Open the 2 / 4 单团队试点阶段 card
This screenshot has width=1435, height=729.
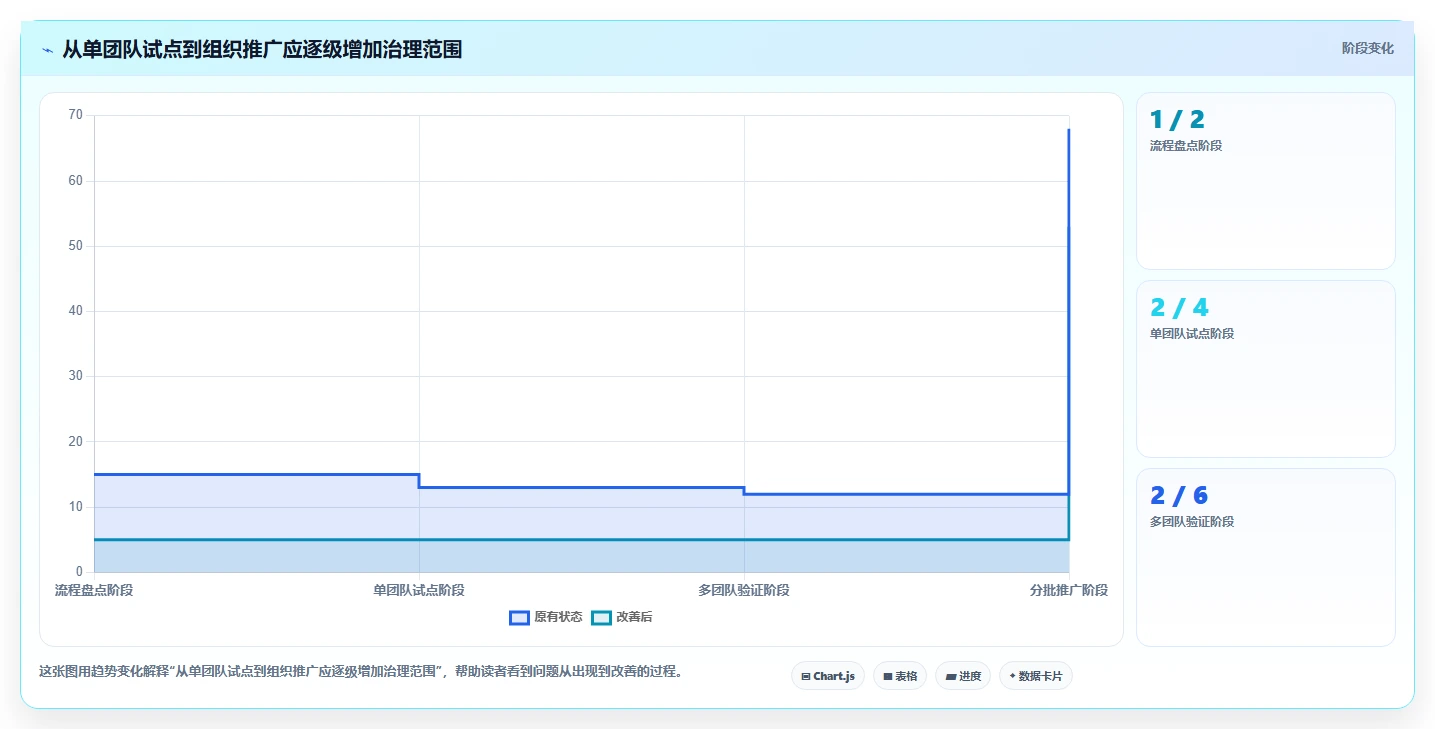(x=1265, y=369)
